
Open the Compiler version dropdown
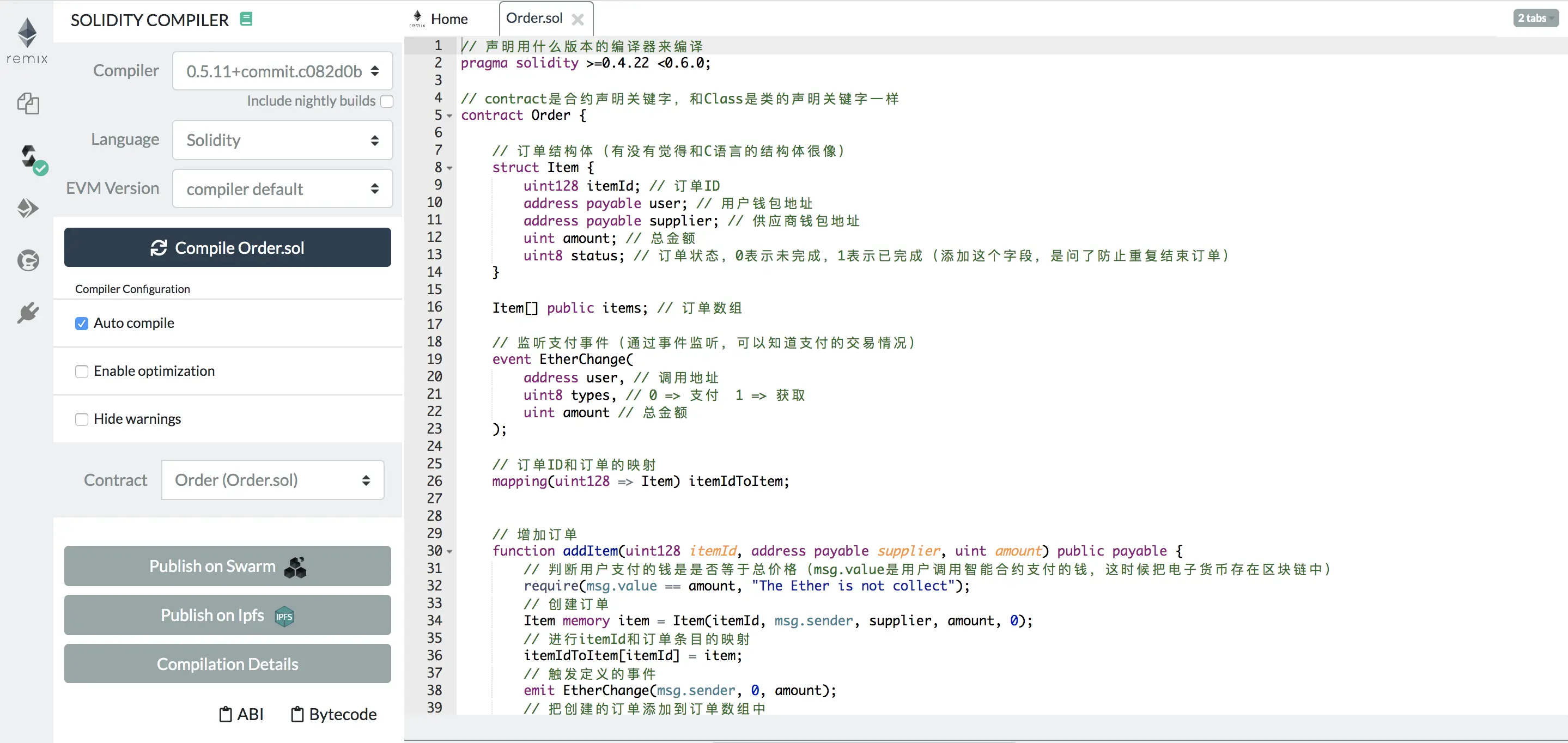282,71
